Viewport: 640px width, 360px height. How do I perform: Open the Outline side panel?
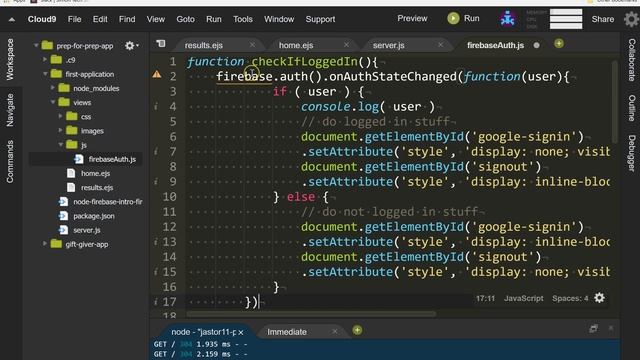pos(631,108)
